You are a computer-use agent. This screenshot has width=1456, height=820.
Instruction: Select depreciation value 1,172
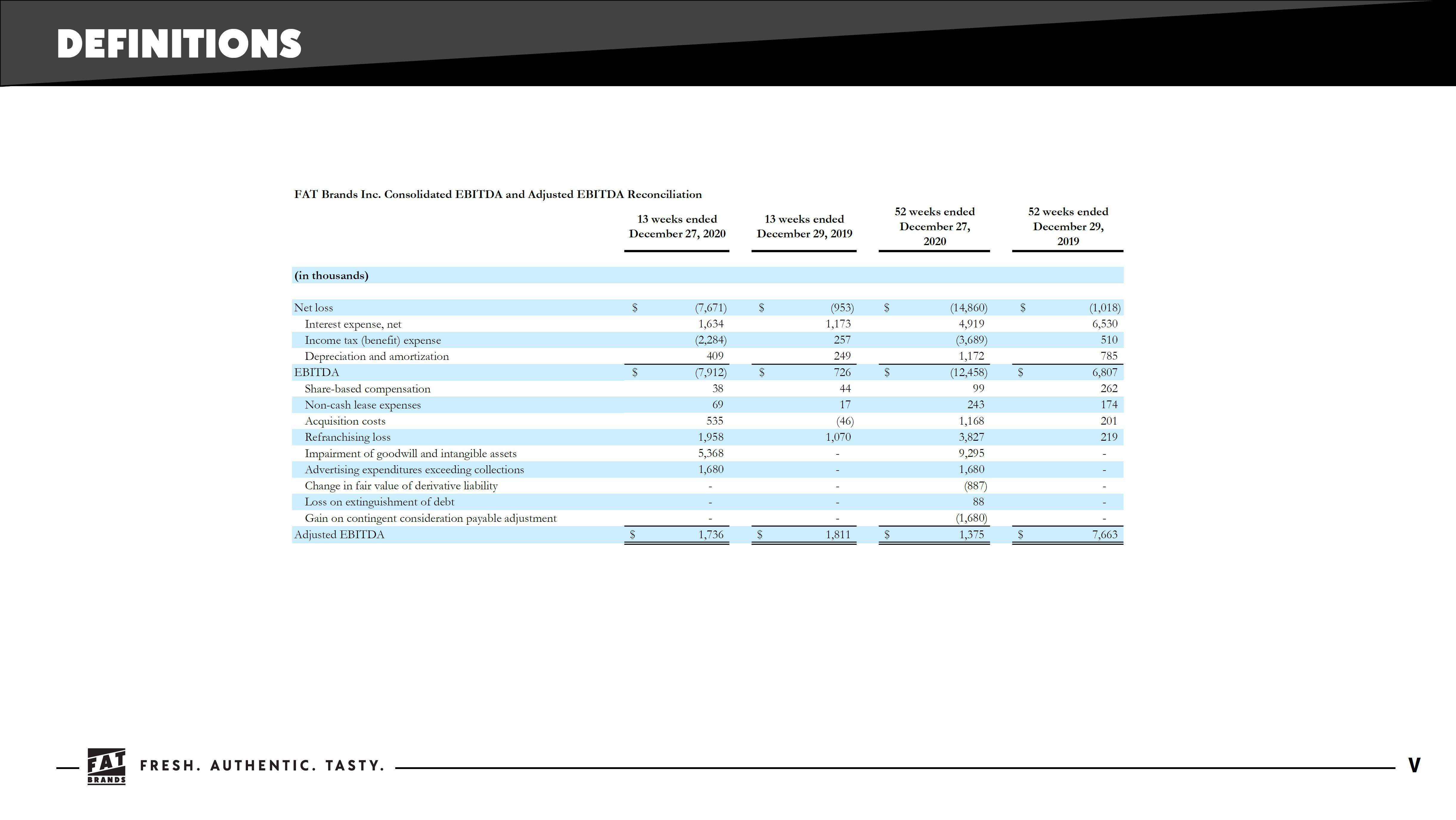[x=971, y=356]
